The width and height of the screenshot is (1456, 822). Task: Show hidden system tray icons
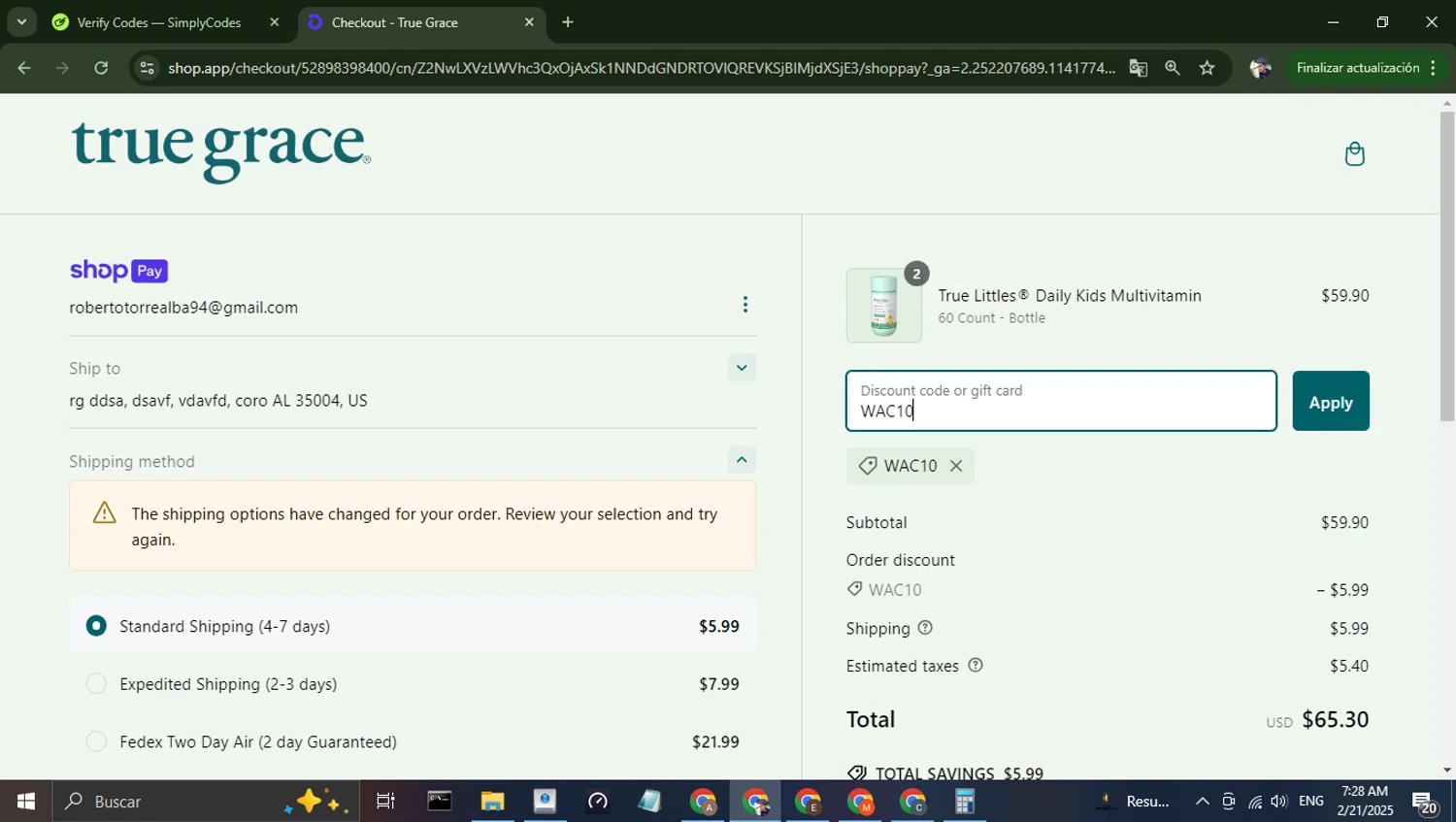click(1202, 802)
